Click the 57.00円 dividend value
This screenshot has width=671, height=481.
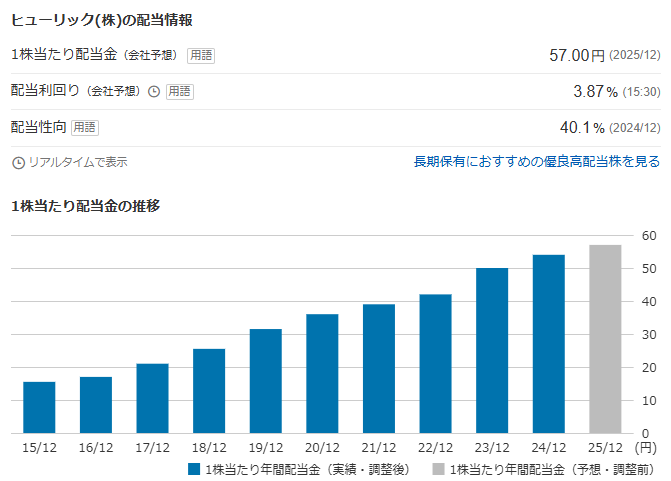point(577,55)
